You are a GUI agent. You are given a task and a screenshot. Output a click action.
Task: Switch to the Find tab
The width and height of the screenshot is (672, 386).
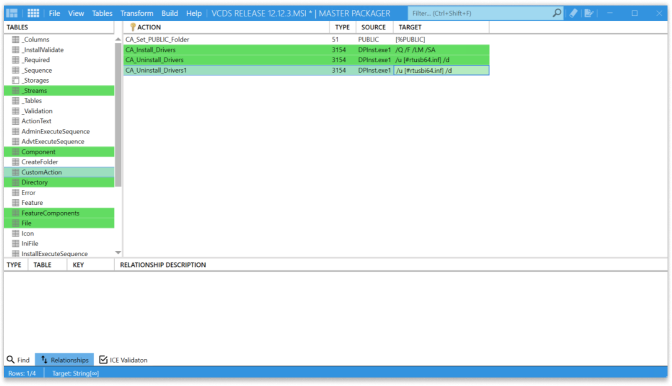click(18, 360)
